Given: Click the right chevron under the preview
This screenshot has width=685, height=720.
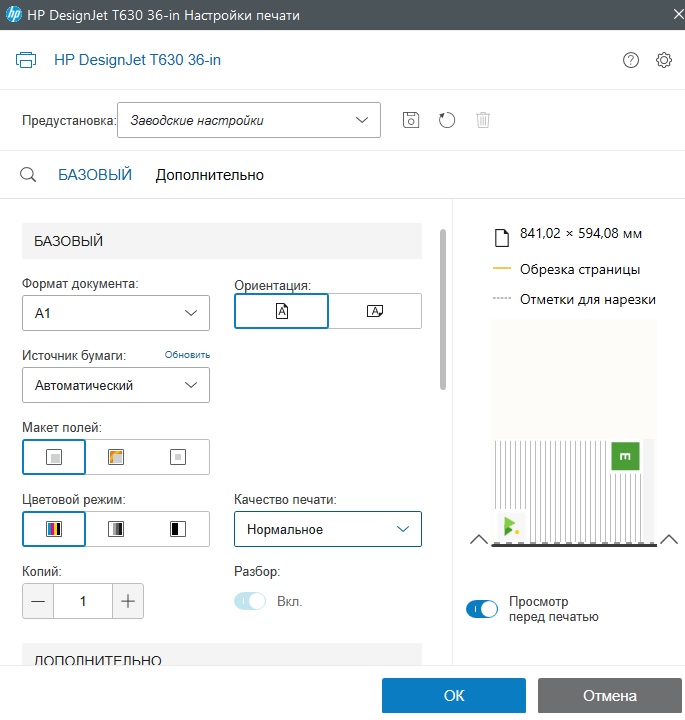Looking at the screenshot, I should tap(669, 539).
